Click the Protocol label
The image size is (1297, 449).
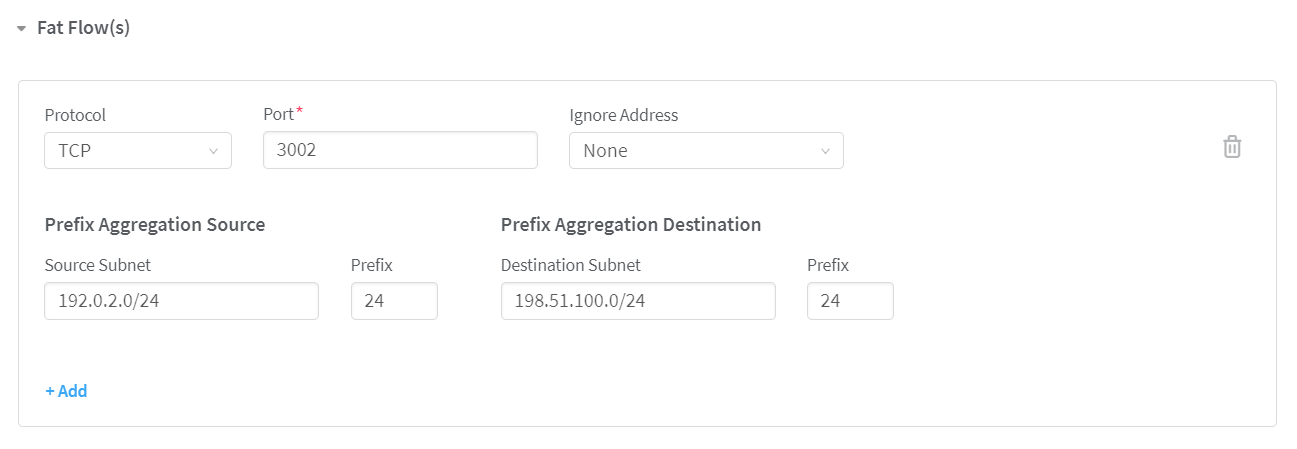click(75, 115)
